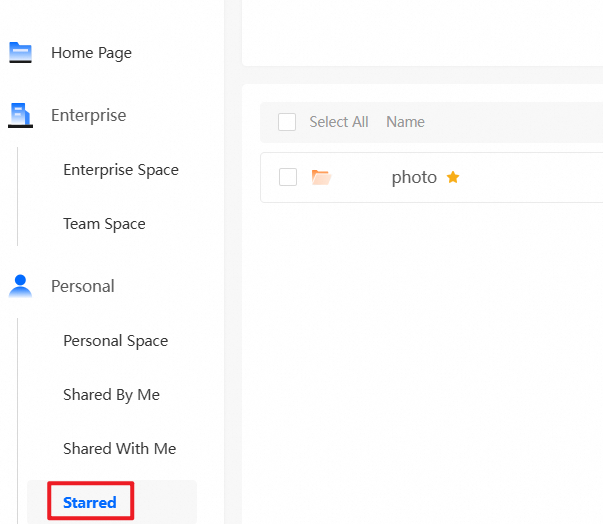Unstar the photo folder via star icon

coord(453,177)
